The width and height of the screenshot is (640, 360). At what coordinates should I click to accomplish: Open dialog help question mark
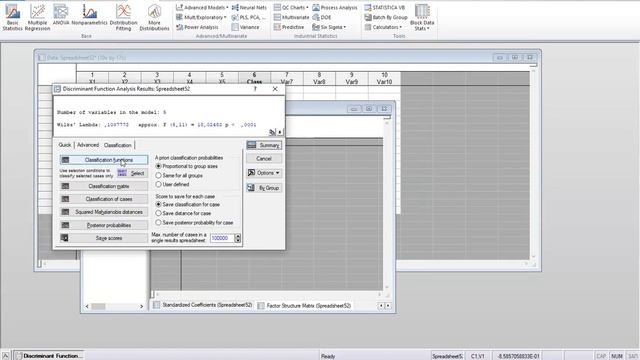pyautogui.click(x=255, y=89)
